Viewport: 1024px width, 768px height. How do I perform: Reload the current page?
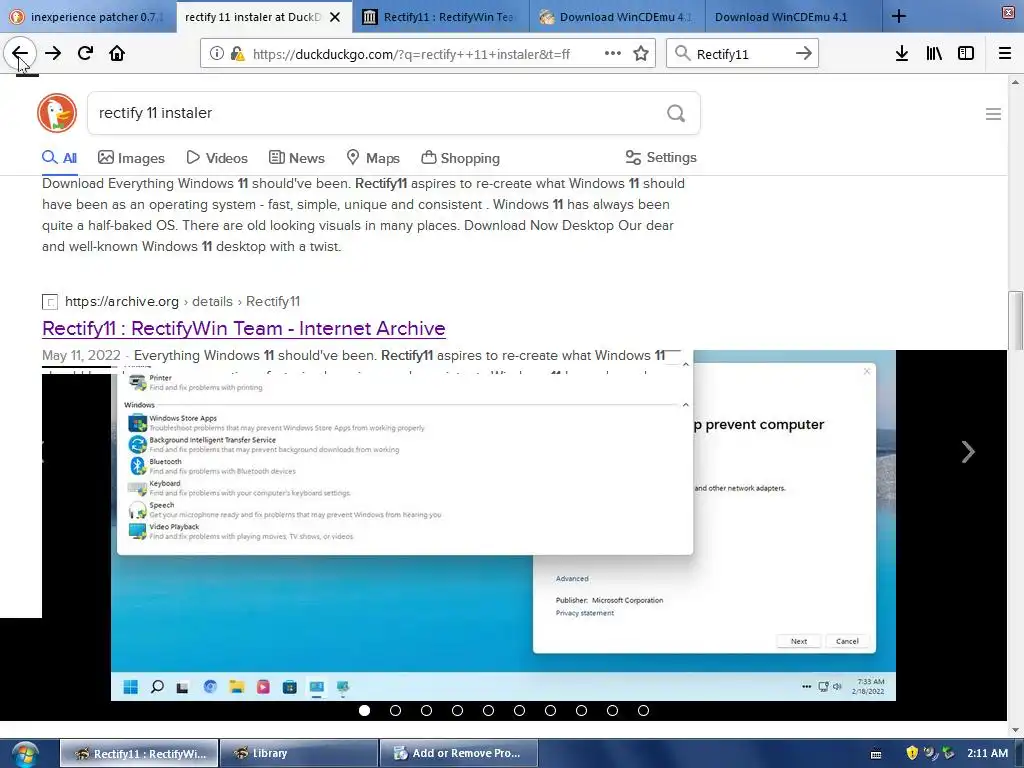click(x=85, y=54)
